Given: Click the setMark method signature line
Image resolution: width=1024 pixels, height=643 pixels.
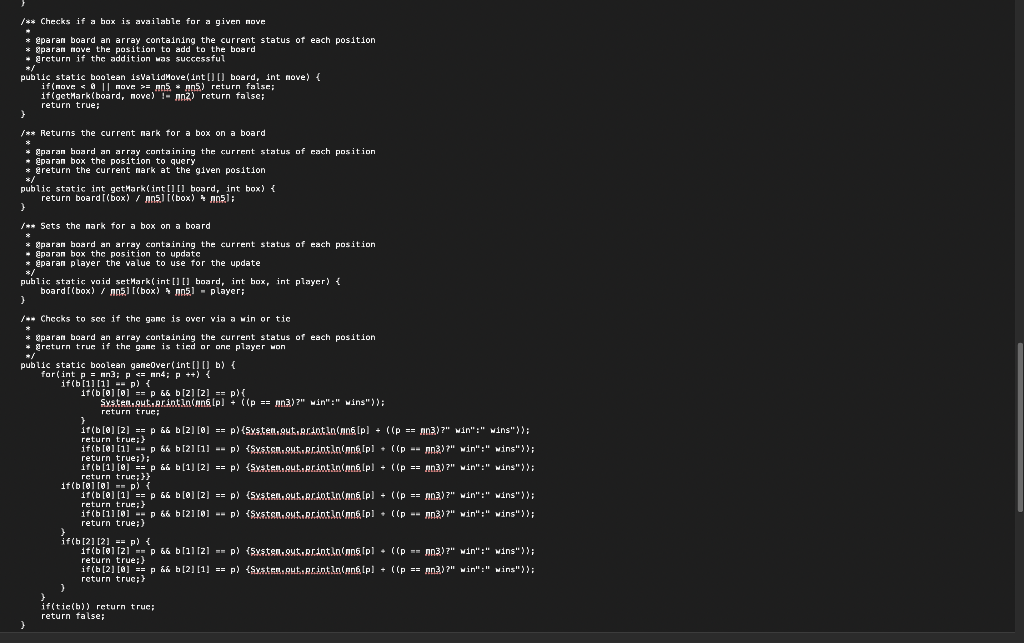Looking at the screenshot, I should pyautogui.click(x=180, y=282).
